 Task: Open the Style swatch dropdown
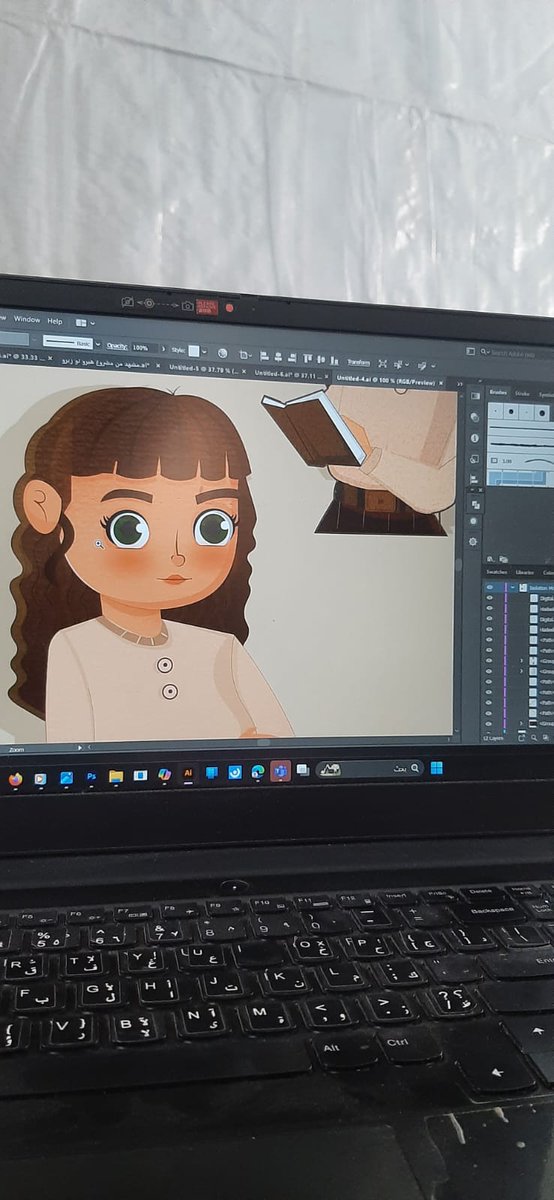(205, 351)
